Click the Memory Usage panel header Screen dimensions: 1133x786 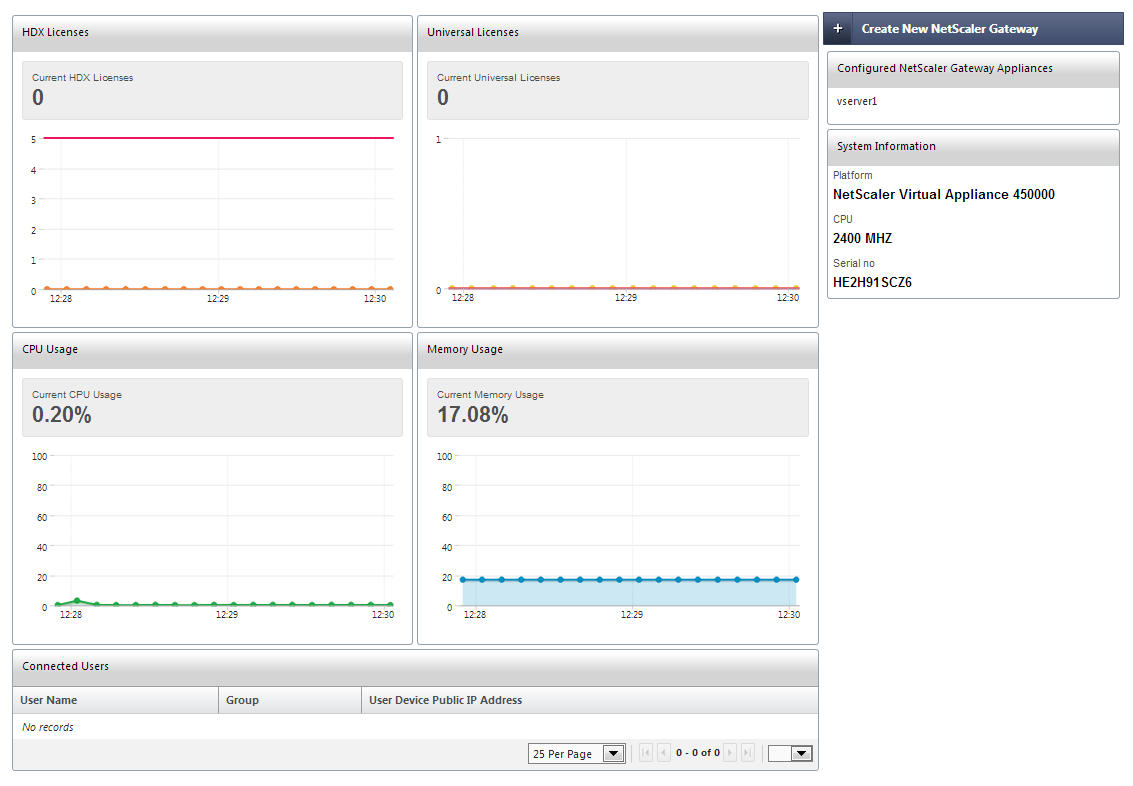click(x=617, y=349)
